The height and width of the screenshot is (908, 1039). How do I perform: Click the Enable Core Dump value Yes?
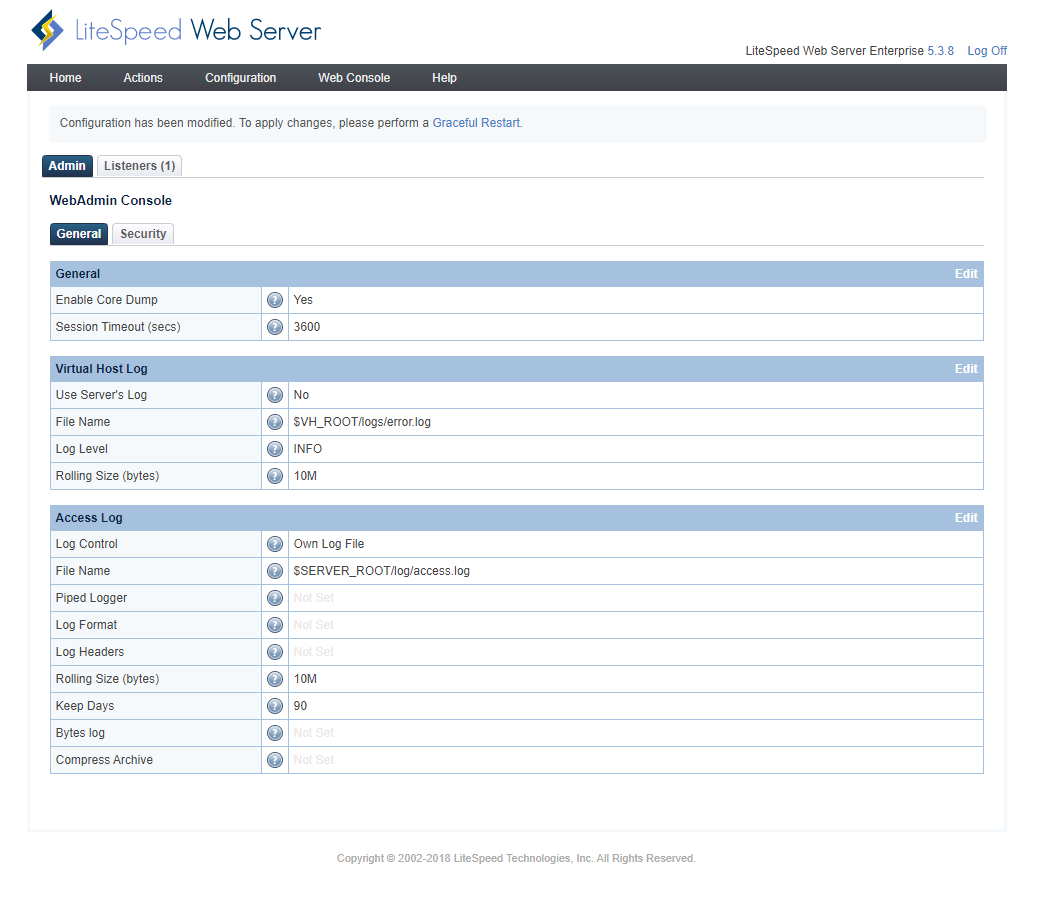[x=303, y=300]
